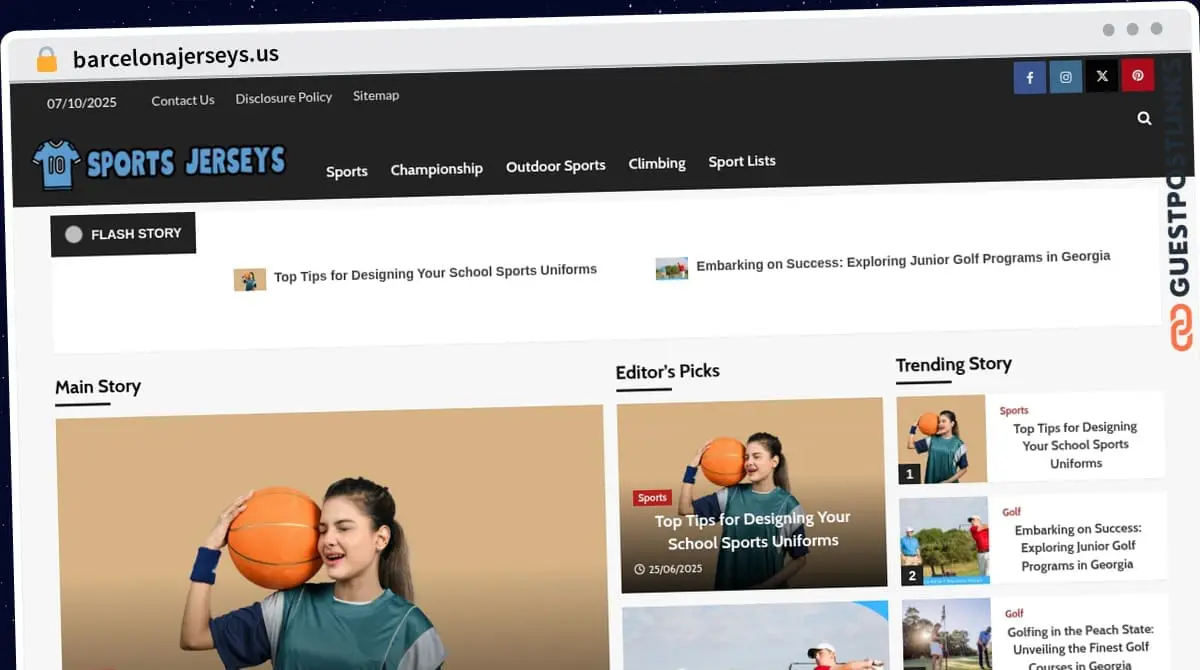The image size is (1200, 670).
Task: Open flash story about Junior Golf Programs
Action: [x=903, y=260]
